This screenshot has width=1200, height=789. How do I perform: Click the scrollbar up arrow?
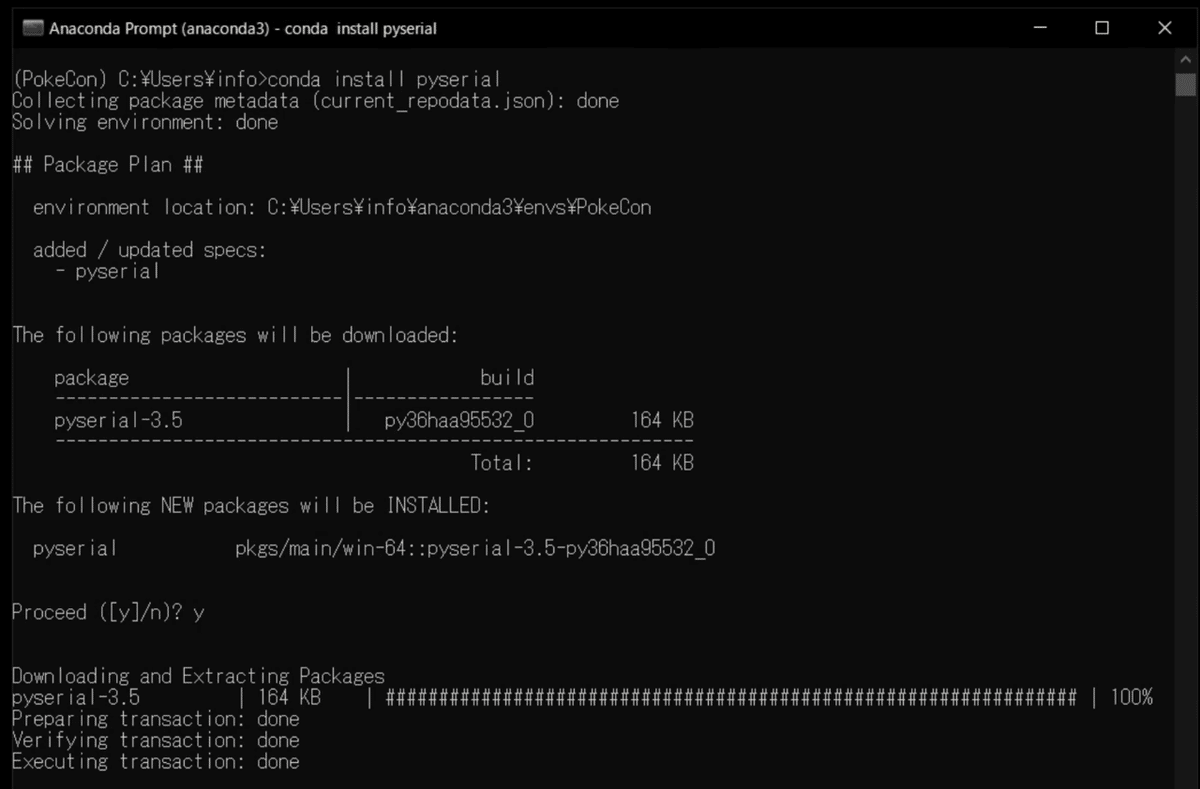(x=1186, y=58)
